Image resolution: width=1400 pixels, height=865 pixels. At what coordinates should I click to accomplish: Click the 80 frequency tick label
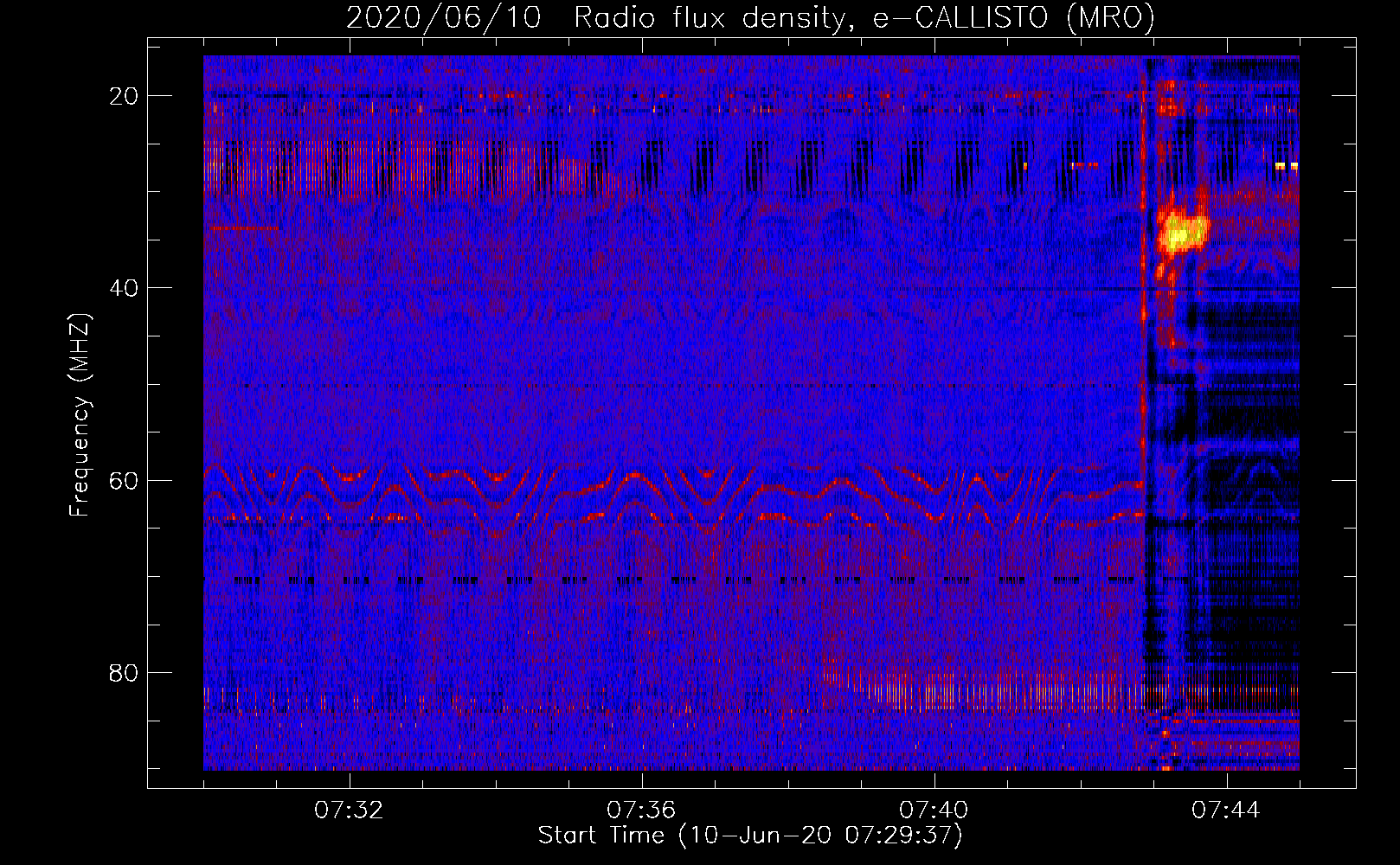click(x=125, y=673)
